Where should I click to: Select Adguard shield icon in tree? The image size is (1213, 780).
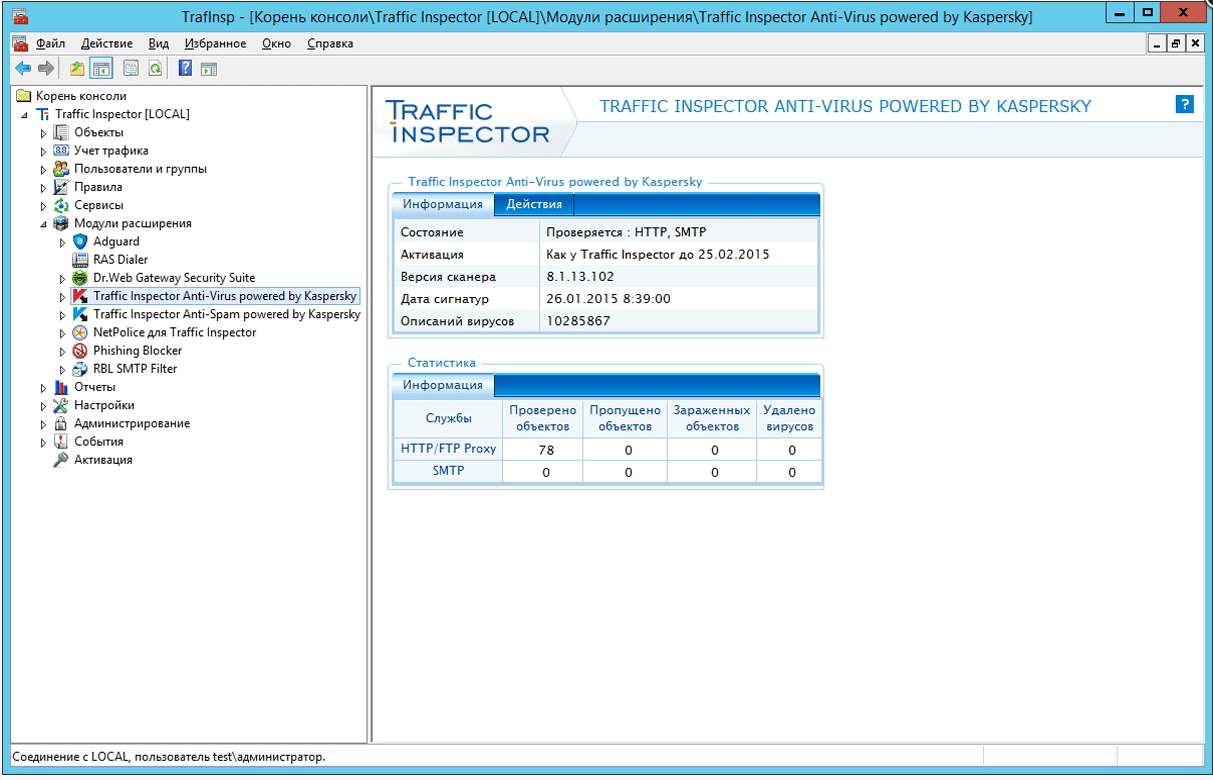(x=81, y=241)
